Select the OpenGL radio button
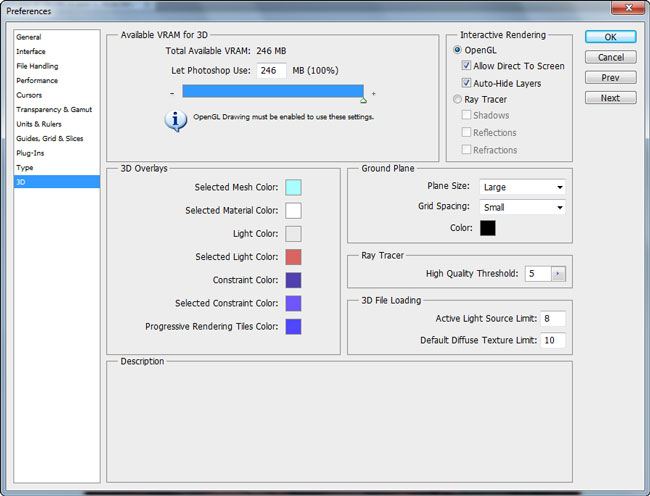The image size is (650, 496). (458, 50)
